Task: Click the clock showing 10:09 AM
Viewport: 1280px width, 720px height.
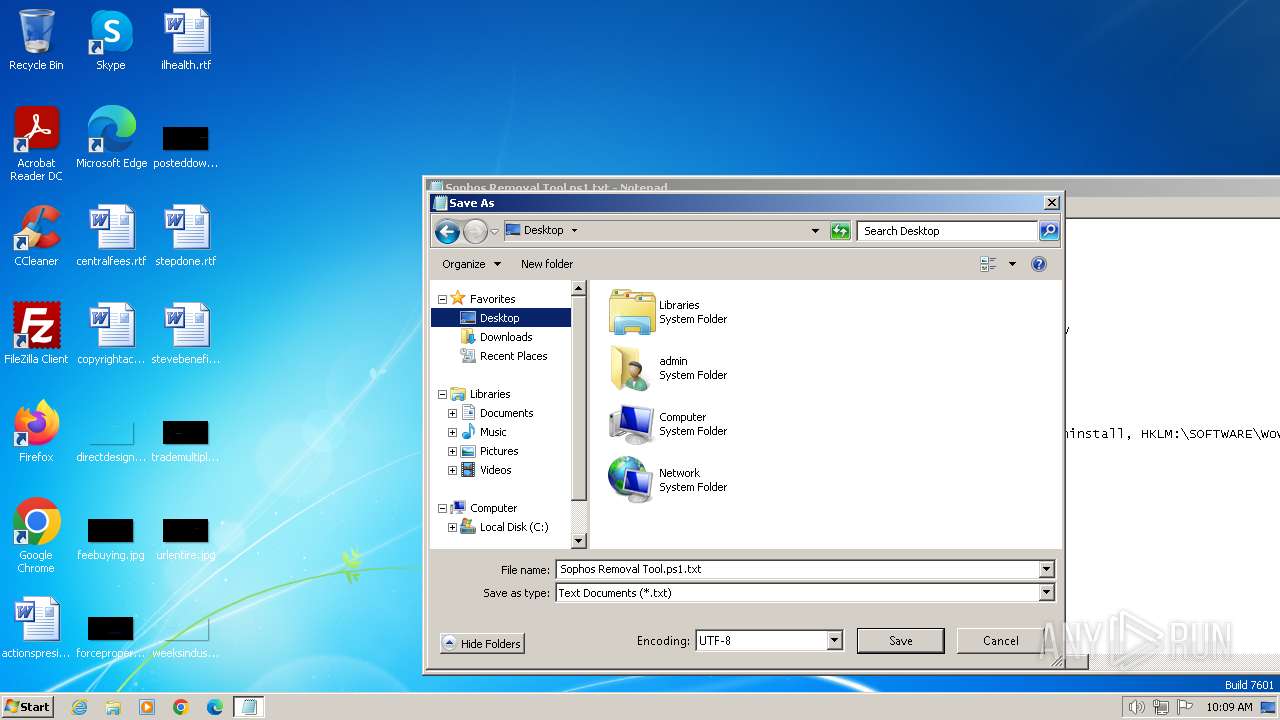Action: (1229, 707)
